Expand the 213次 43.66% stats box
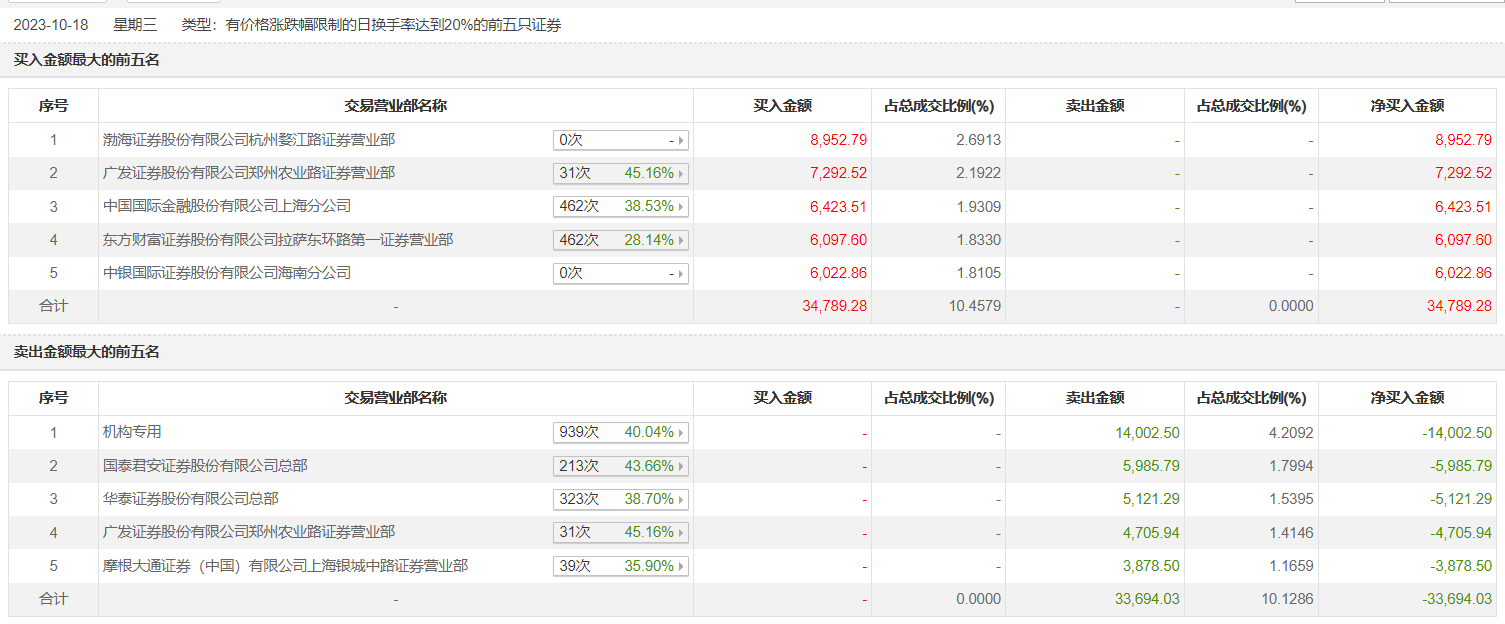 [x=620, y=466]
